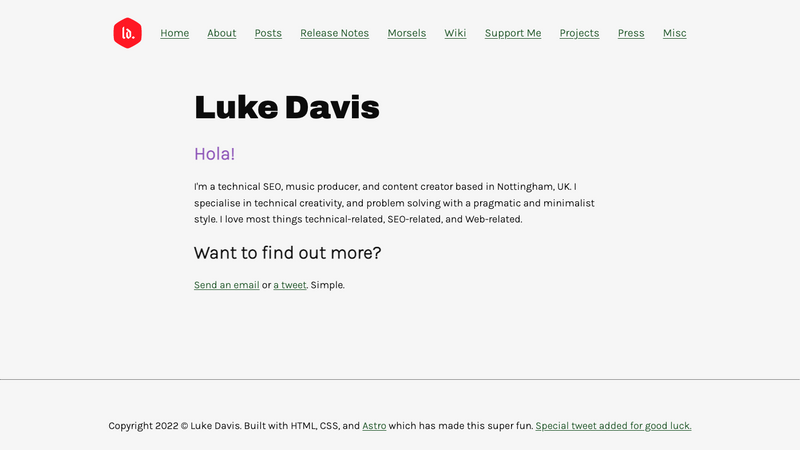Image resolution: width=800 pixels, height=450 pixels.
Task: Open the Press page
Action: click(x=631, y=33)
